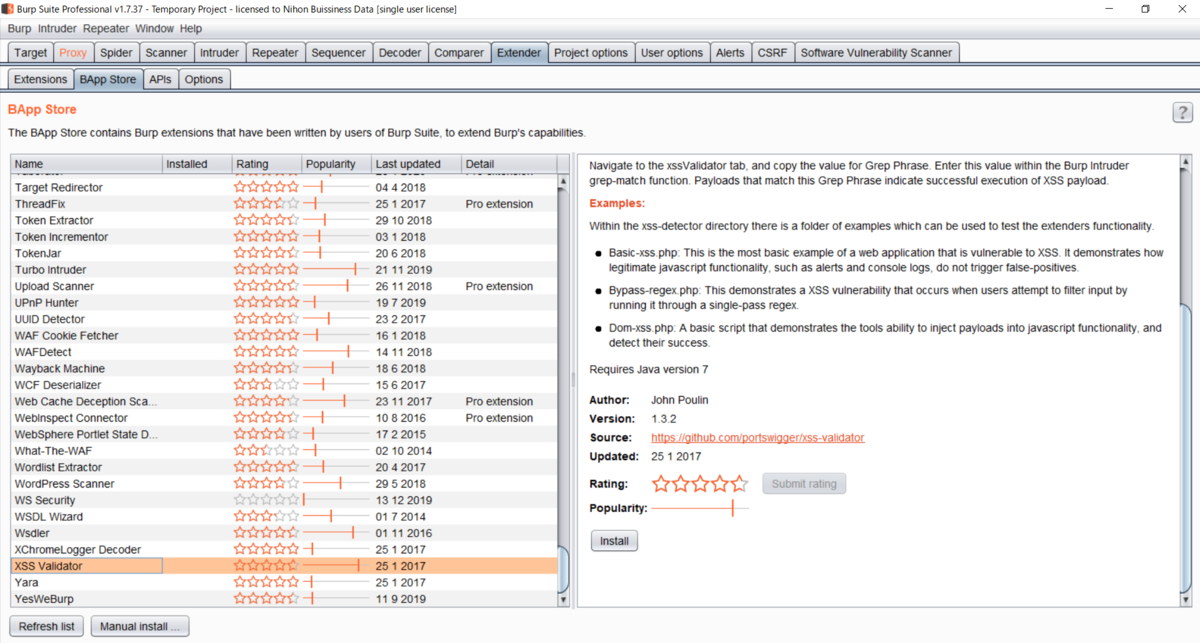1200x643 pixels.
Task: Switch to the Sequencer tab
Action: coord(339,53)
